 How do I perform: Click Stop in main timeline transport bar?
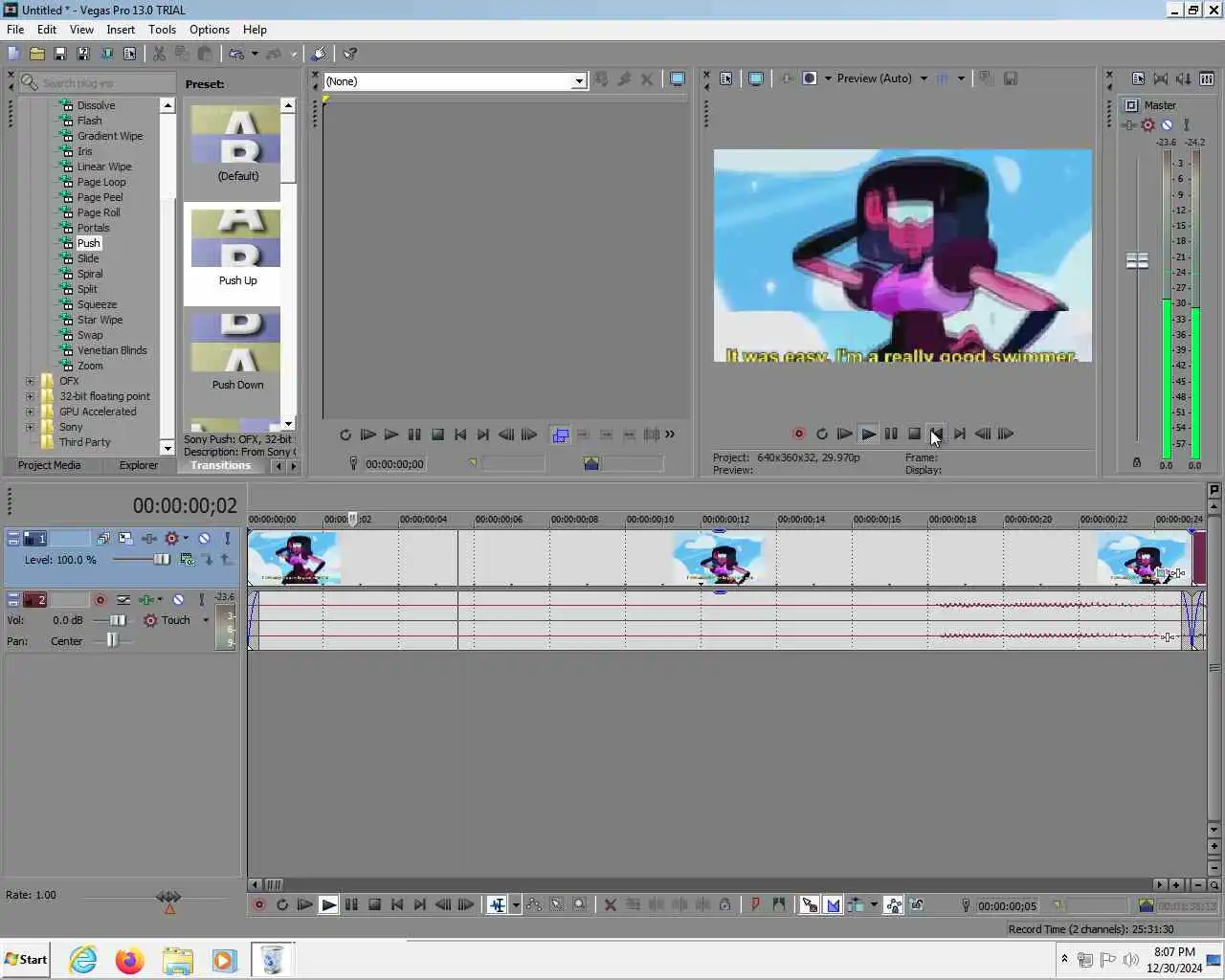click(374, 904)
